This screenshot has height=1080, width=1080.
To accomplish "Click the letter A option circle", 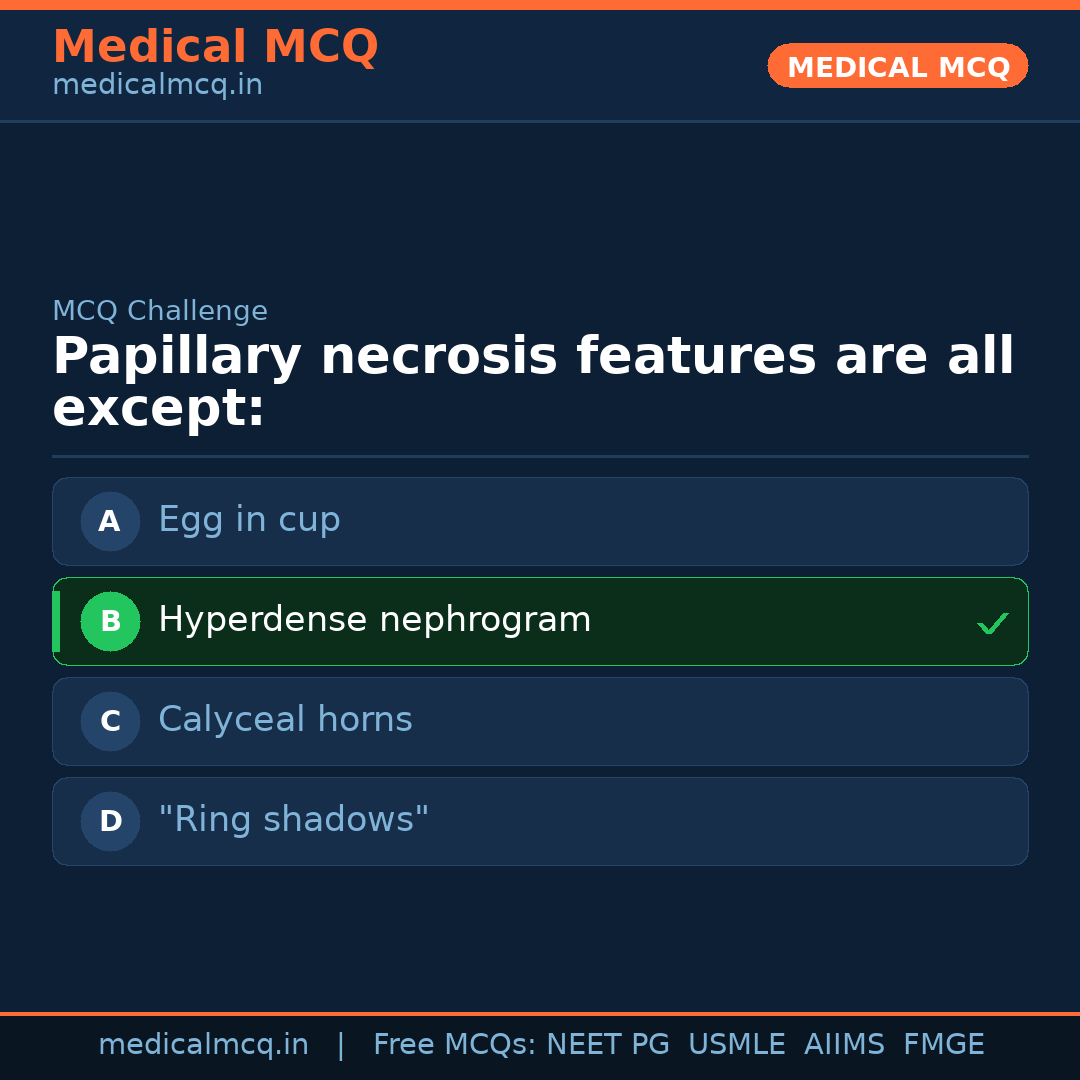I will 110,521.
